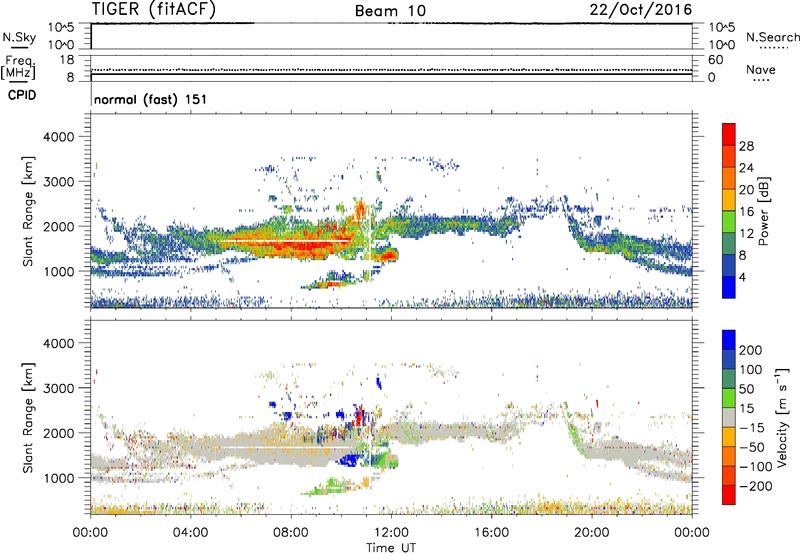Screen dimensions: 800x554
Task: Select the "Time UT" axis title
Action: pyautogui.click(x=391, y=548)
